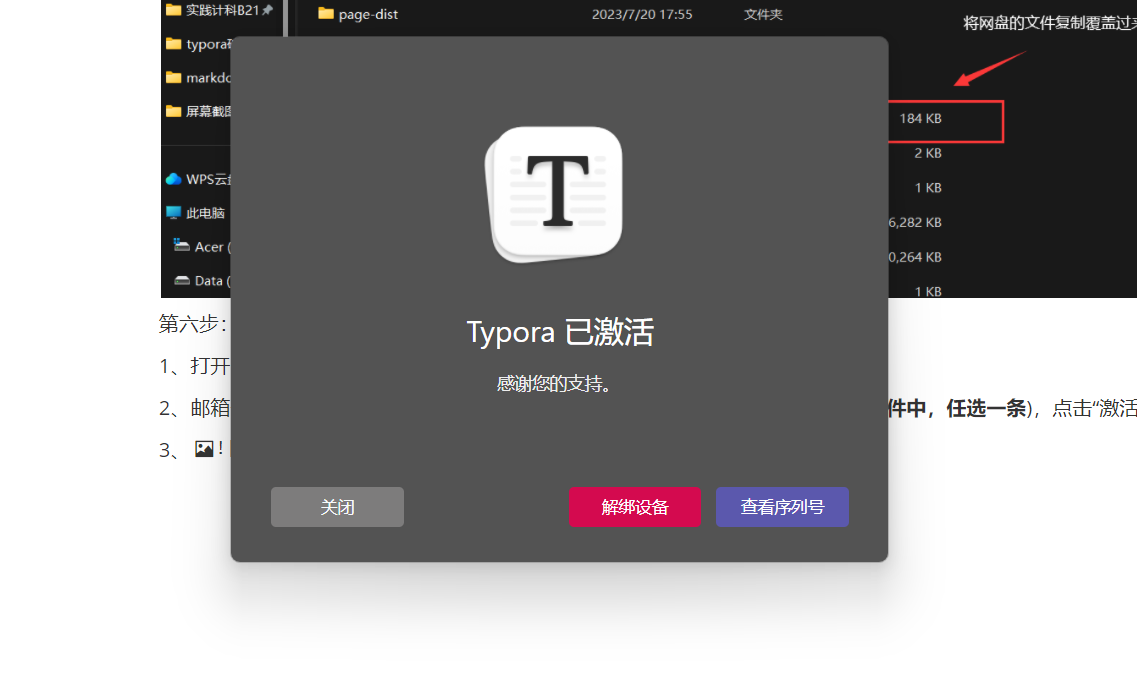The image size is (1137, 677).
Task: Click the 184 KB file size
Action: [x=920, y=118]
